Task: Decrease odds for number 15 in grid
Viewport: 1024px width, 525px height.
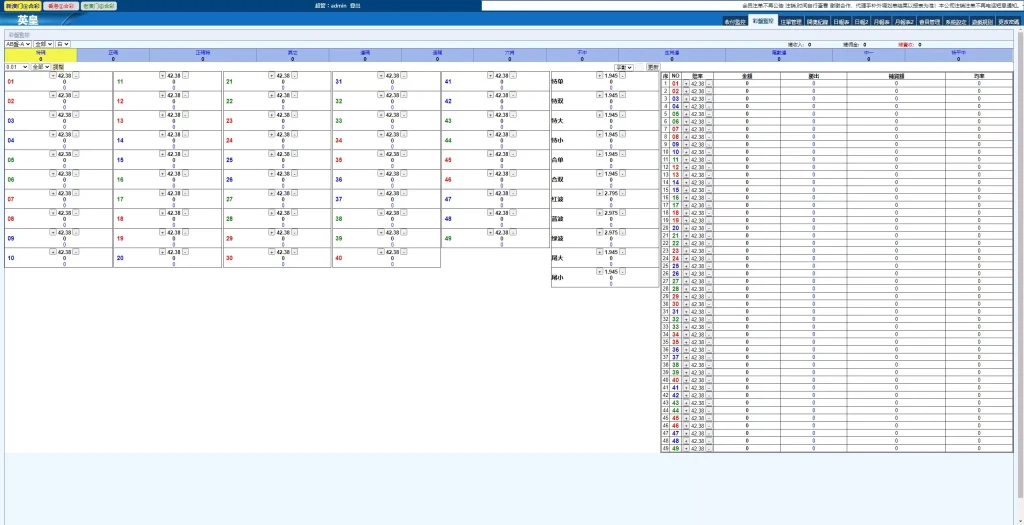Action: click(x=185, y=154)
